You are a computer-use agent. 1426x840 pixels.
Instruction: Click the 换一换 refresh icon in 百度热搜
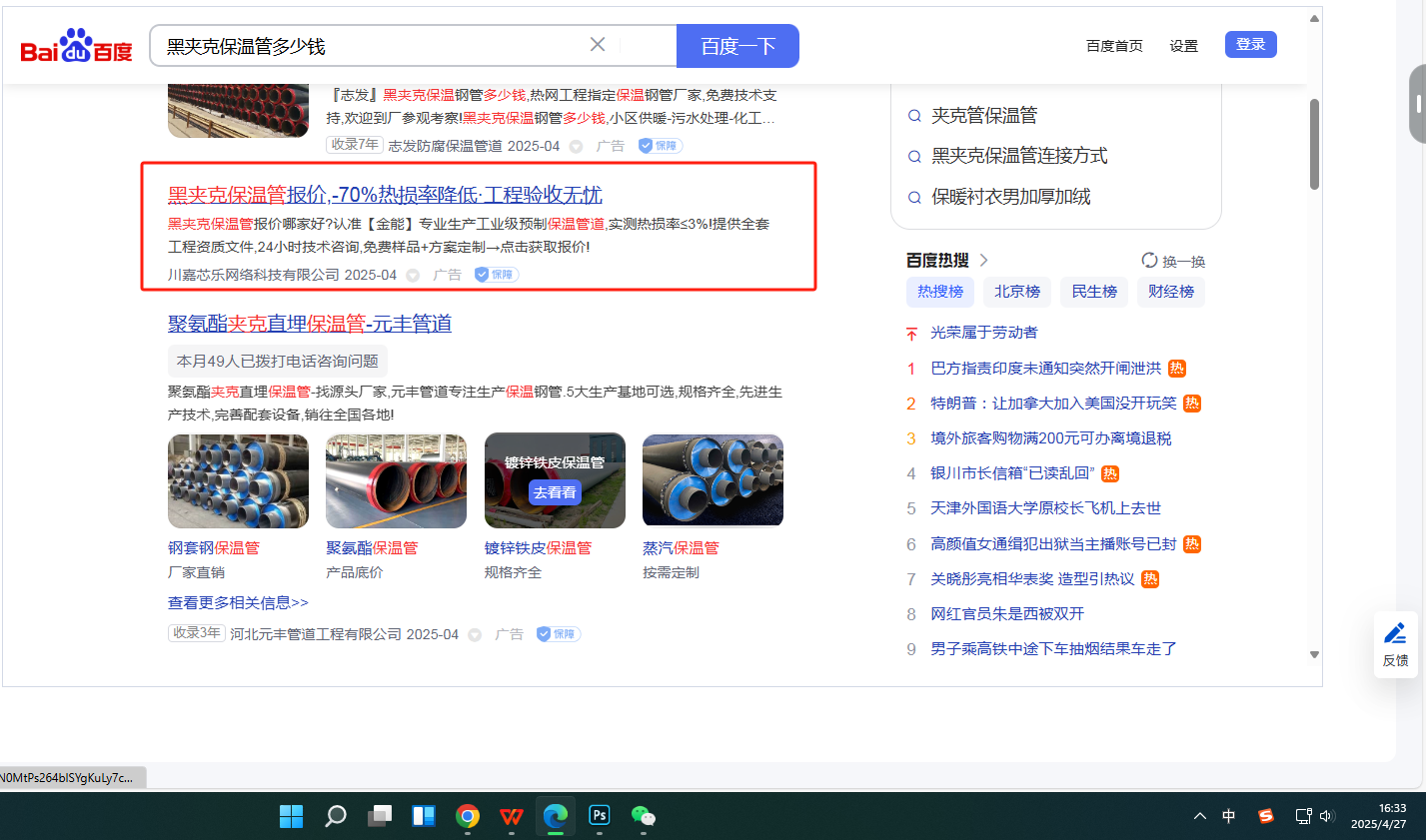point(1149,261)
